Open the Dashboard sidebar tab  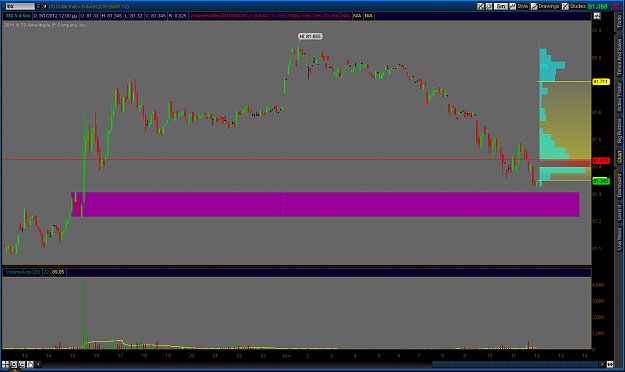(x=619, y=186)
